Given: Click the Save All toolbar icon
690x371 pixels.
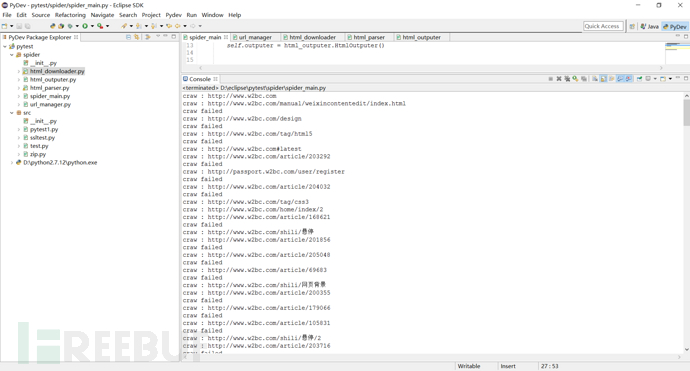Looking at the screenshot, I should pos(27,26).
